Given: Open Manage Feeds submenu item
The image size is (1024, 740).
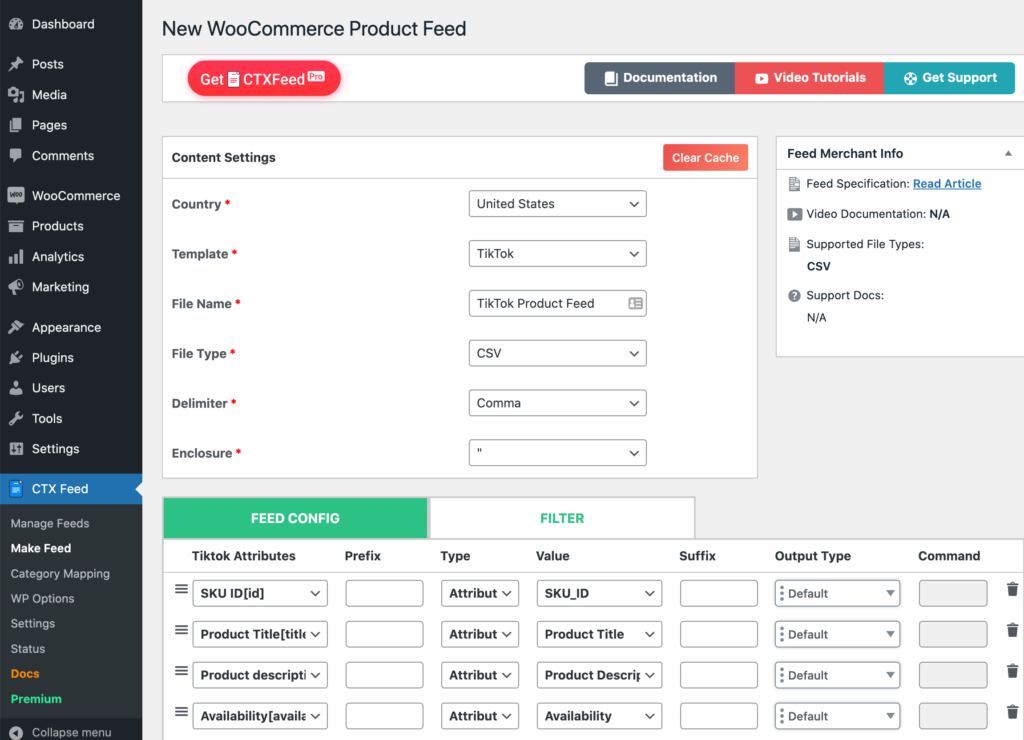Looking at the screenshot, I should pos(50,523).
